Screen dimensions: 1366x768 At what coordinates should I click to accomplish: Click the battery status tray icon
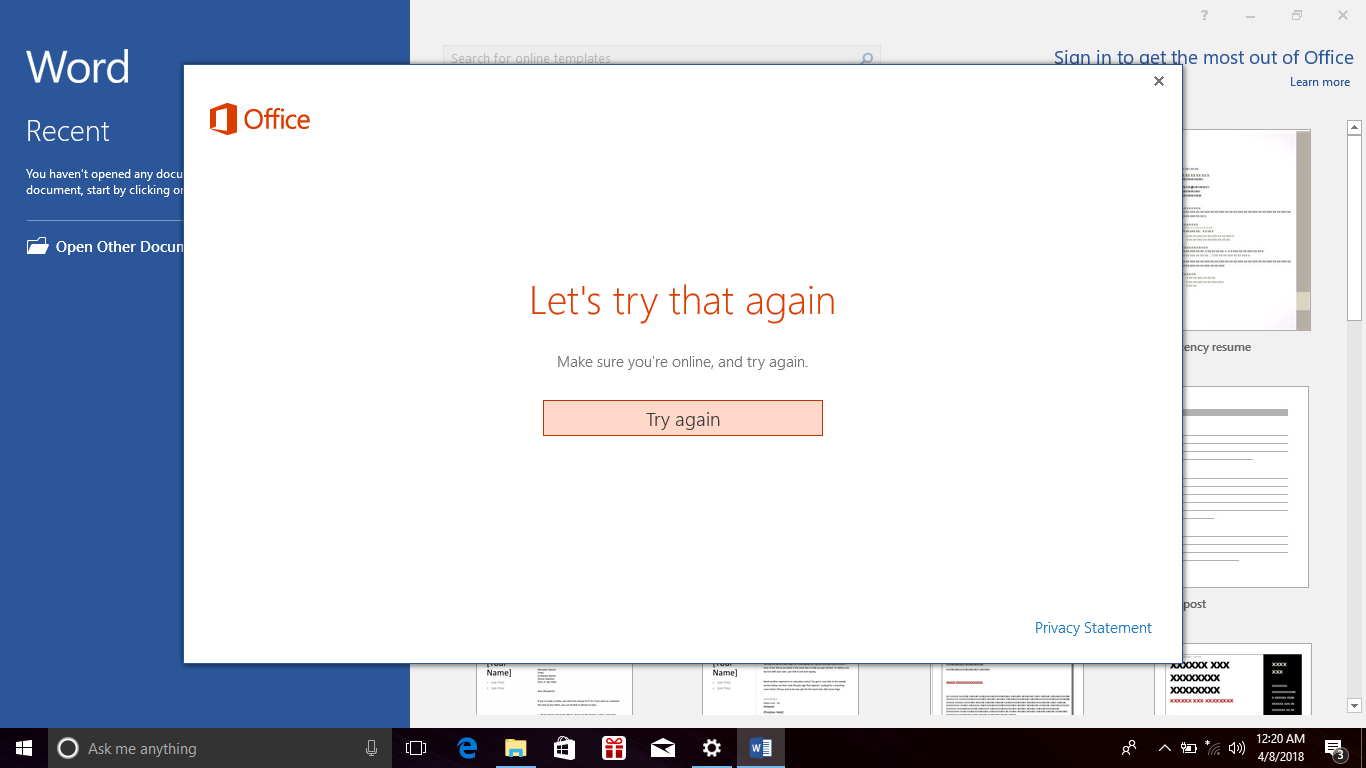pyautogui.click(x=1189, y=748)
